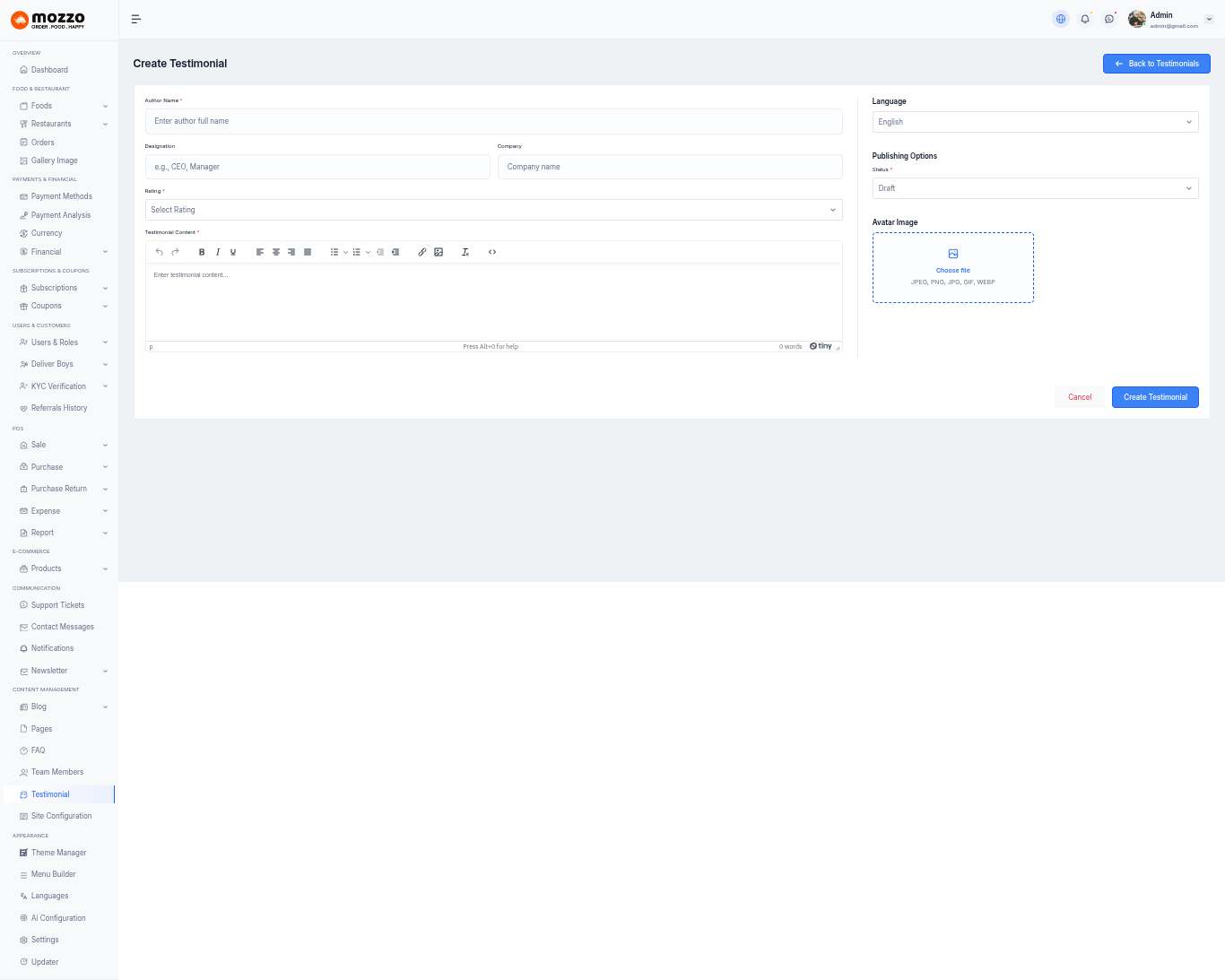Click the globe language icon in header
Viewport: 1225px width, 980px height.
click(x=1061, y=19)
